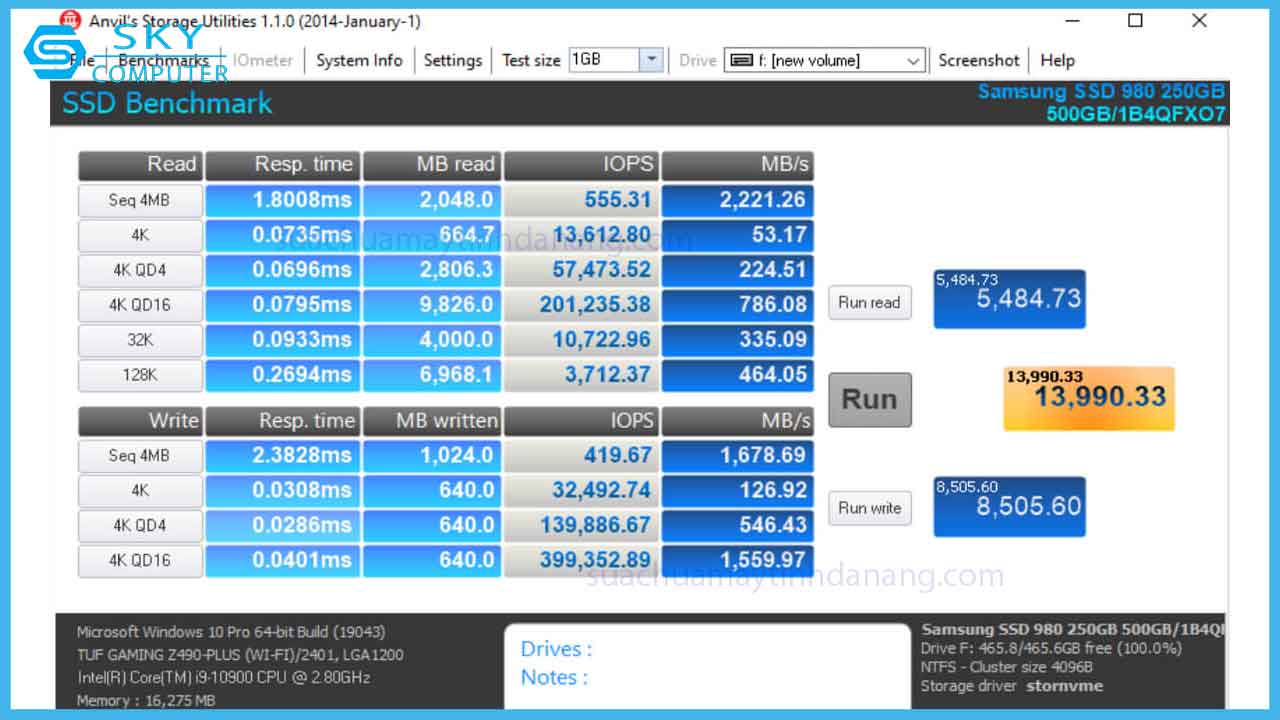The width and height of the screenshot is (1280, 720).
Task: Click the MB written column header
Action: pyautogui.click(x=432, y=421)
